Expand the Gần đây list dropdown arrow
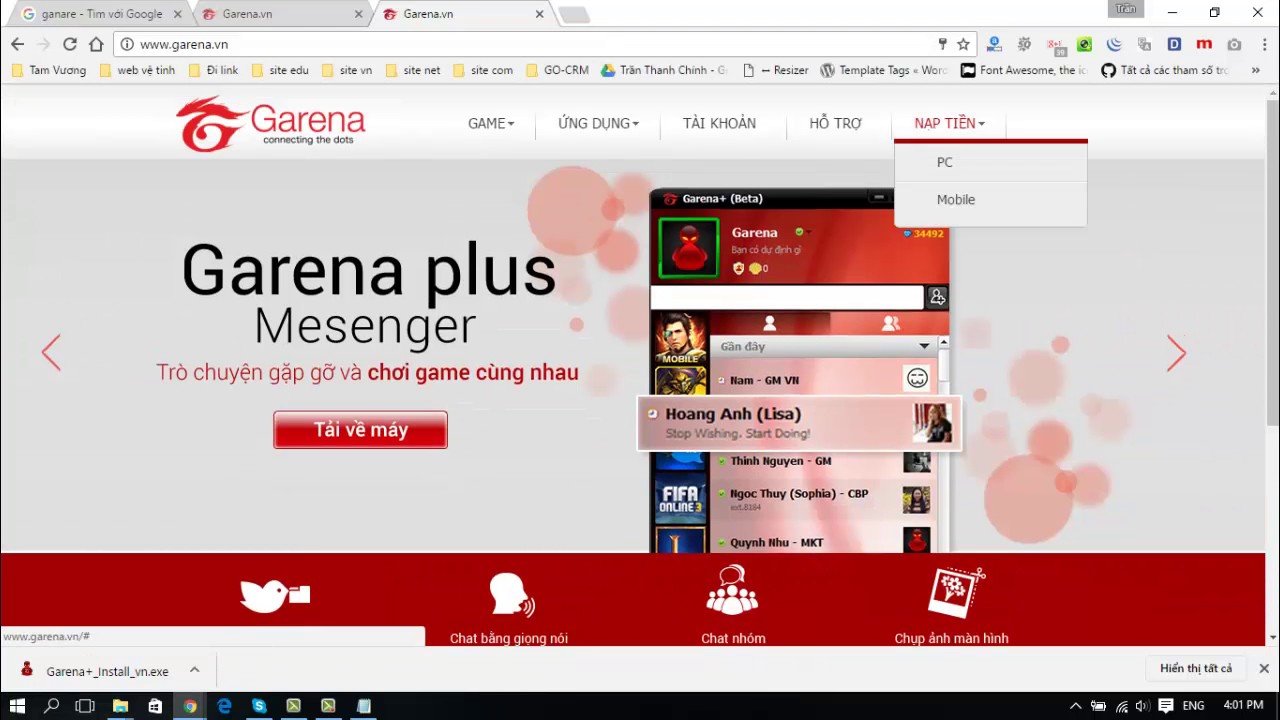 [924, 346]
